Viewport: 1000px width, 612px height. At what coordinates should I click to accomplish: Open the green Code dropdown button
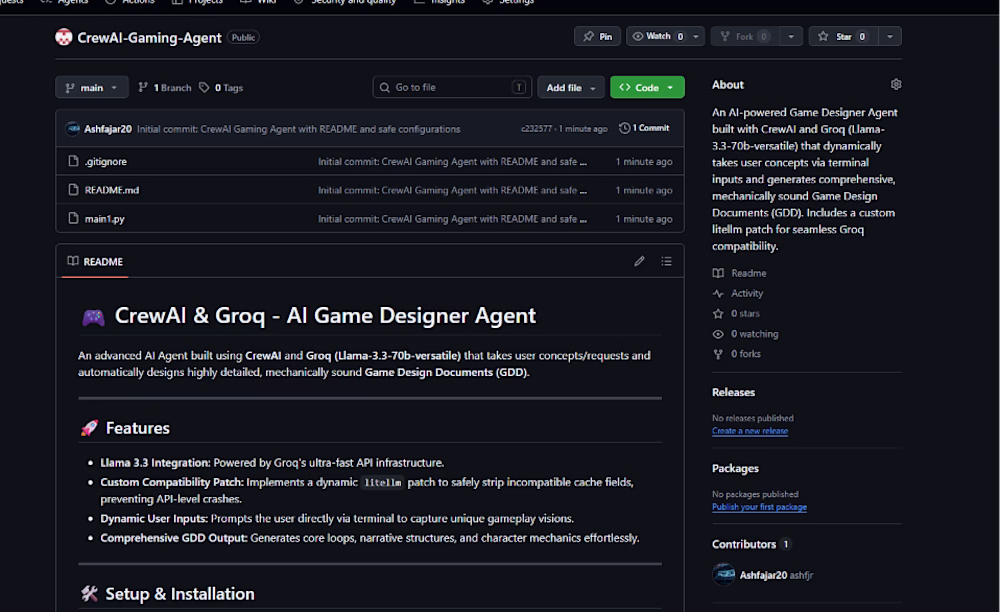647,87
